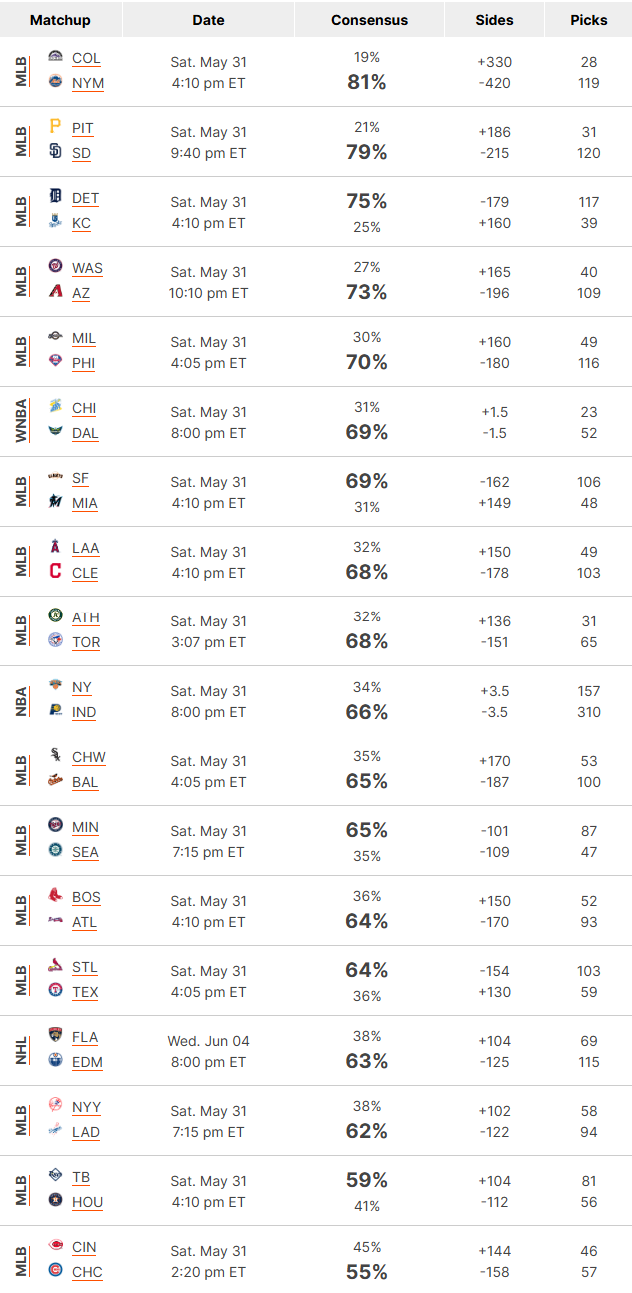Viewport: 632px width, 1293px height.
Task: Click the Cleveland Guardians logo icon
Action: (x=55, y=572)
